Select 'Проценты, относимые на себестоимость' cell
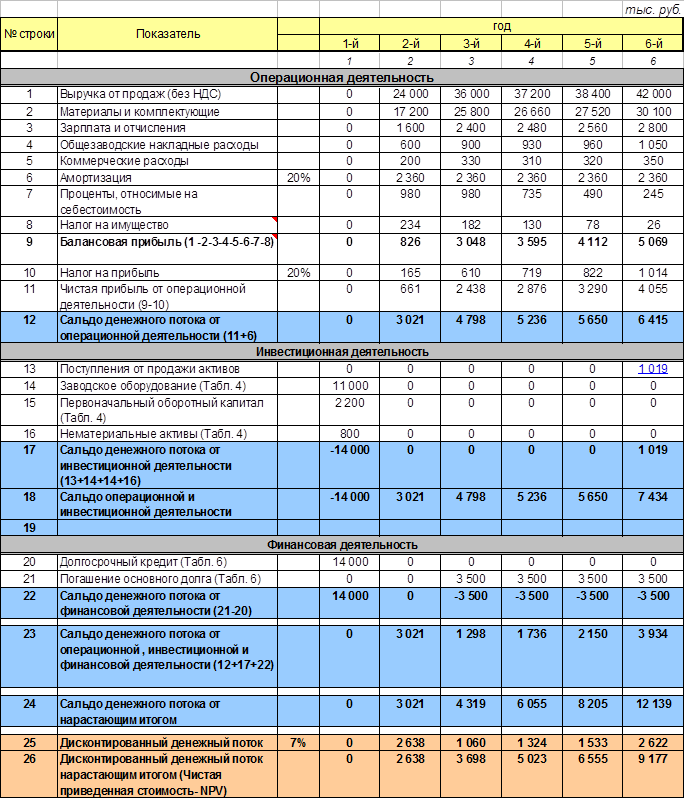The image size is (685, 799). pyautogui.click(x=167, y=201)
